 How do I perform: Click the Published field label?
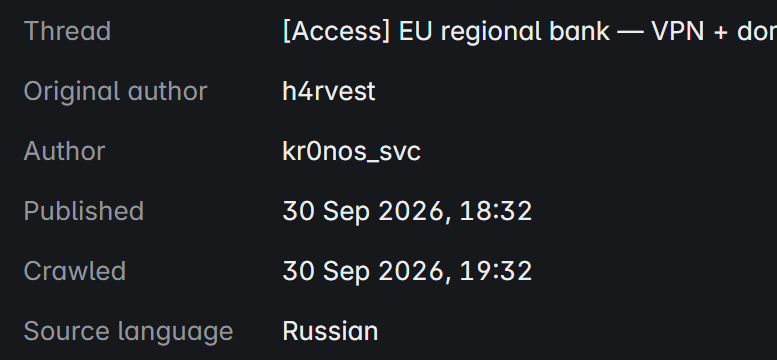click(84, 211)
